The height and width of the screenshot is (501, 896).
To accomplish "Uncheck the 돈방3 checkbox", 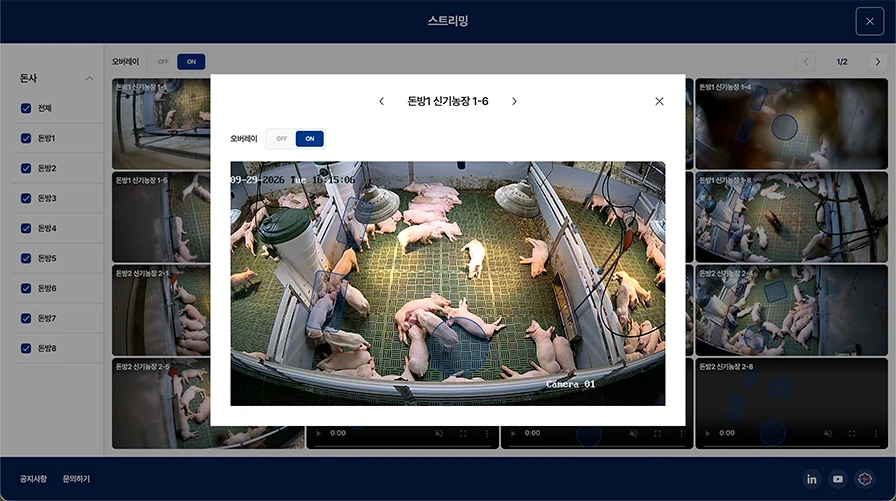I will (26, 198).
